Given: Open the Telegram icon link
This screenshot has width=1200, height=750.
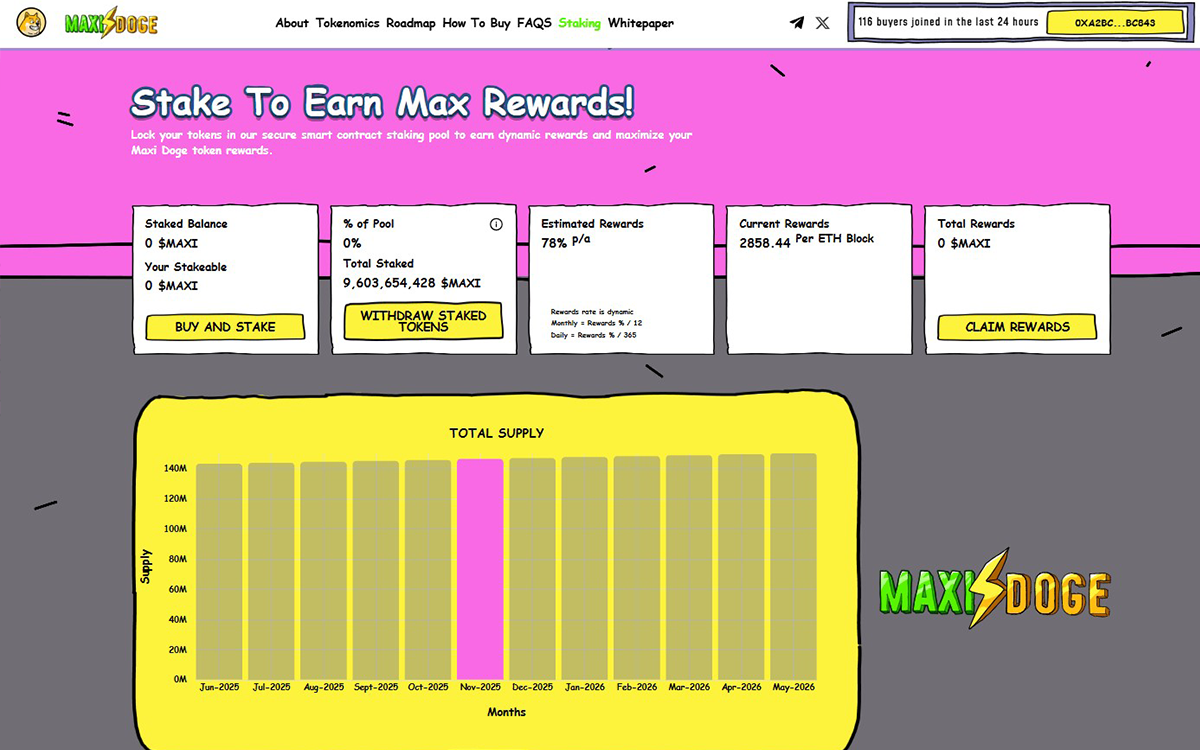Looking at the screenshot, I should click(796, 23).
